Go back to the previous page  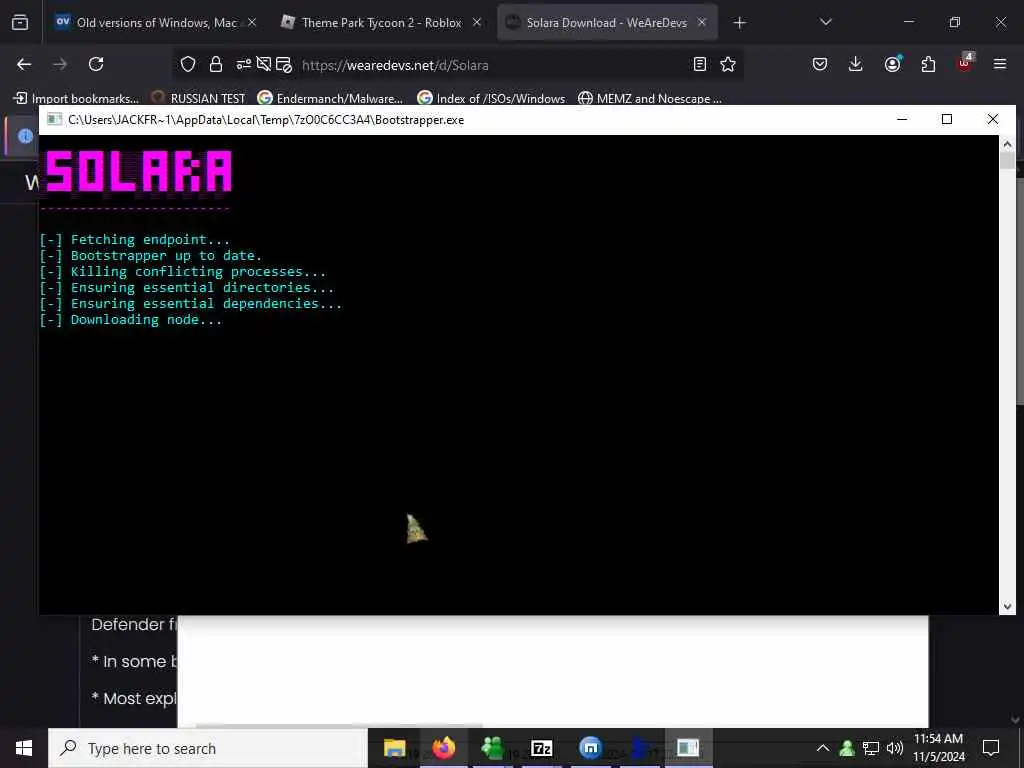click(x=24, y=64)
